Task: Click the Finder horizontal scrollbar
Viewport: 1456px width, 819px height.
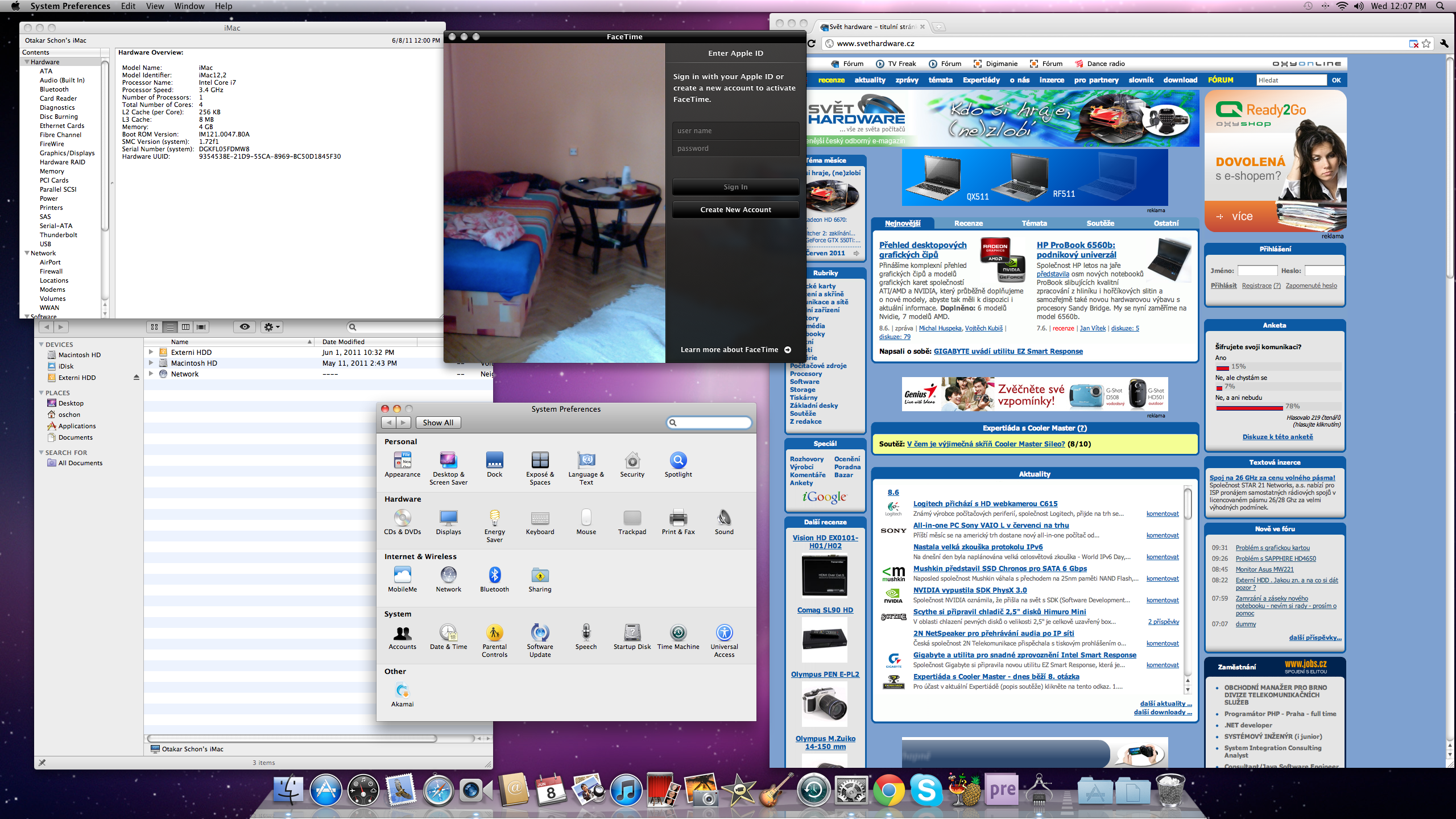Action: [x=293, y=738]
